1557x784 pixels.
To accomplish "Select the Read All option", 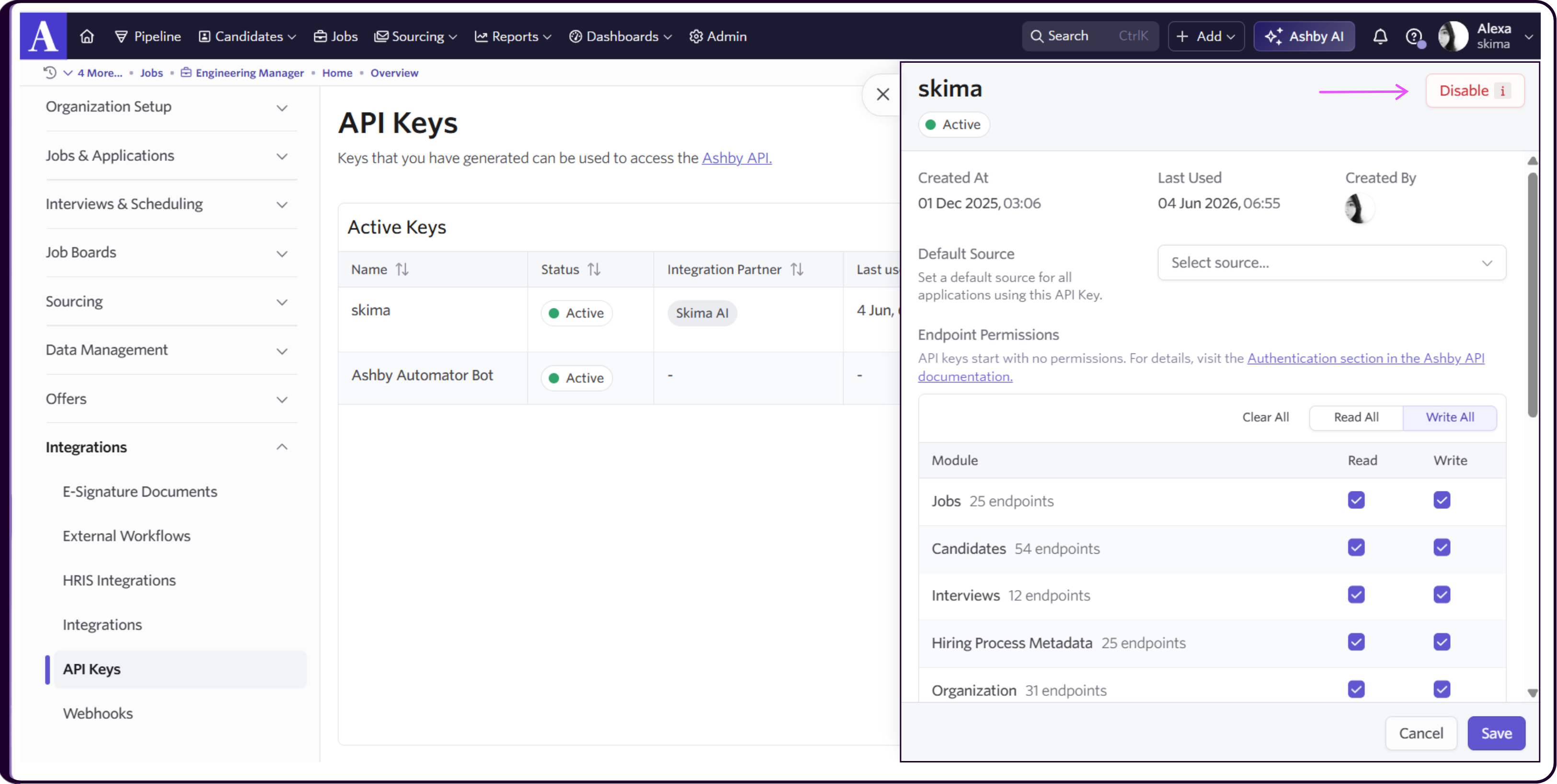I will tap(1356, 417).
